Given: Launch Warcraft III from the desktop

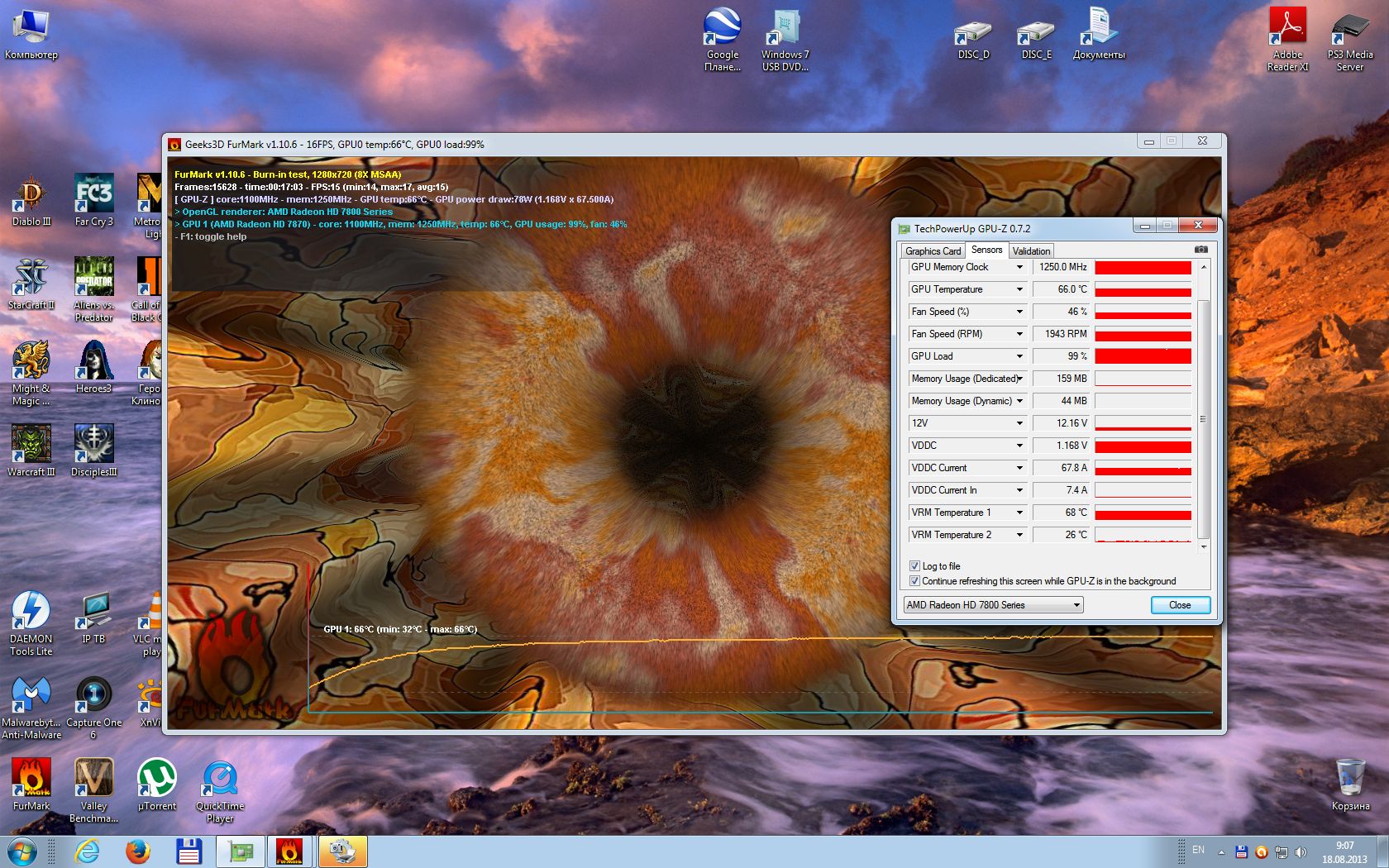Looking at the screenshot, I should pos(31,451).
